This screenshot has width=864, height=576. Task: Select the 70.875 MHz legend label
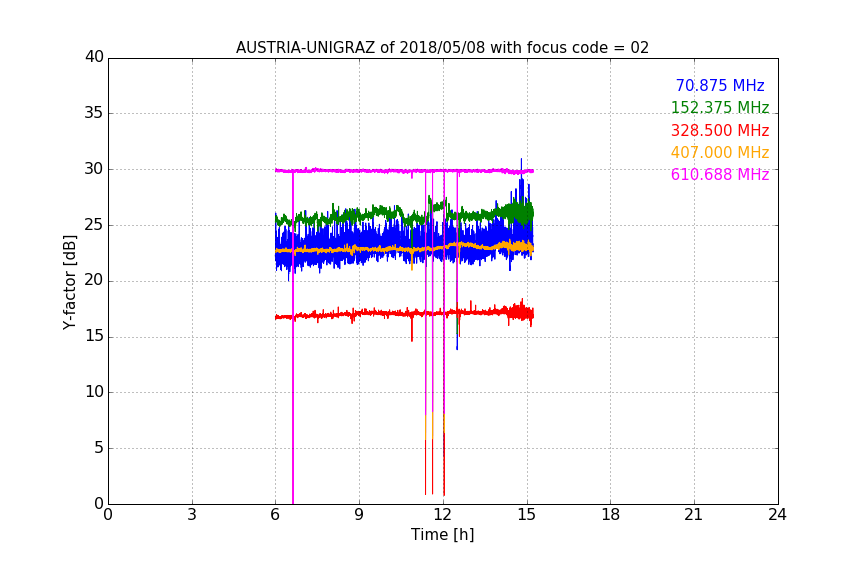720,85
